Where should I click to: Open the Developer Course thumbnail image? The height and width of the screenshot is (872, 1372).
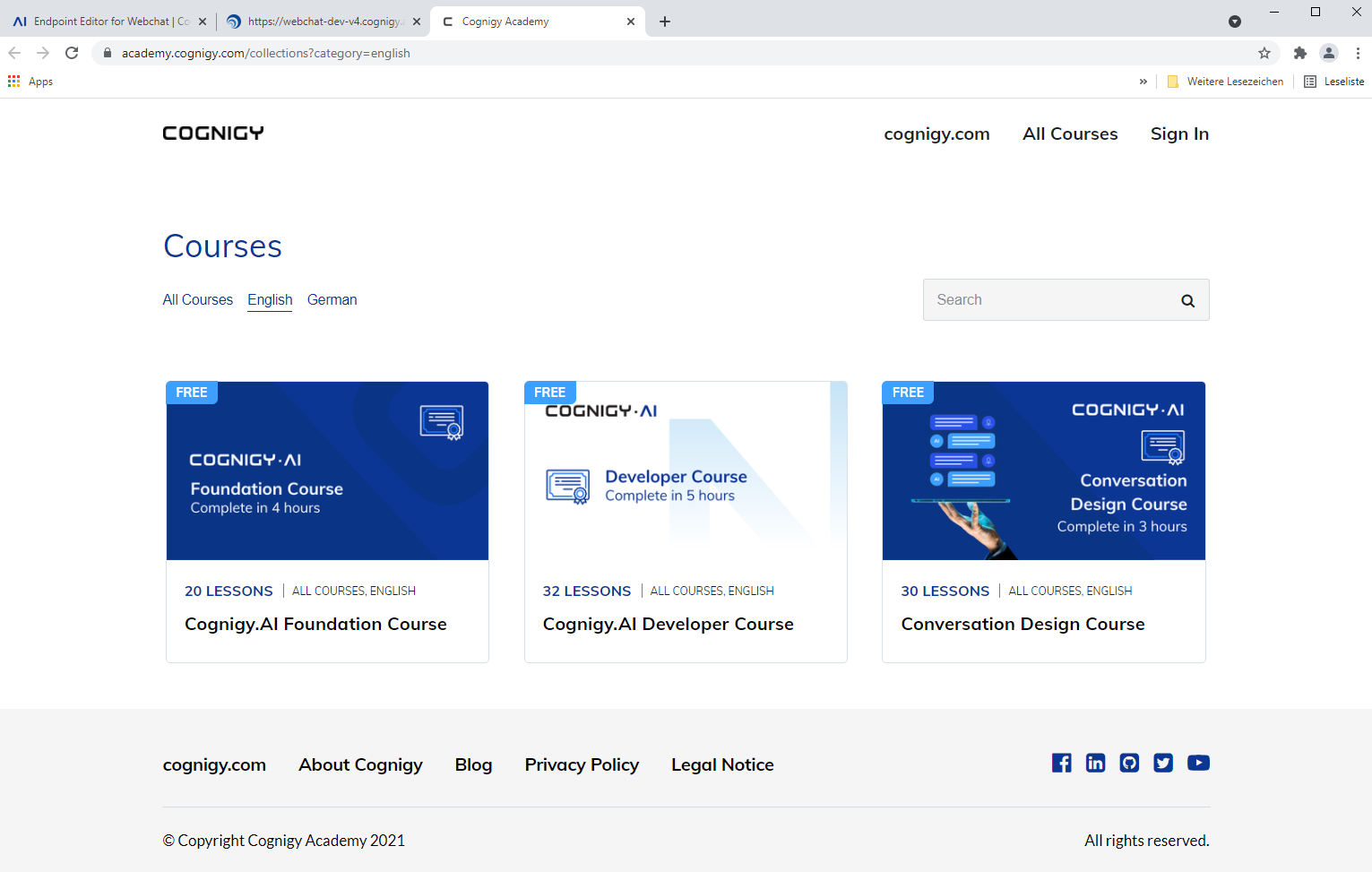(686, 471)
